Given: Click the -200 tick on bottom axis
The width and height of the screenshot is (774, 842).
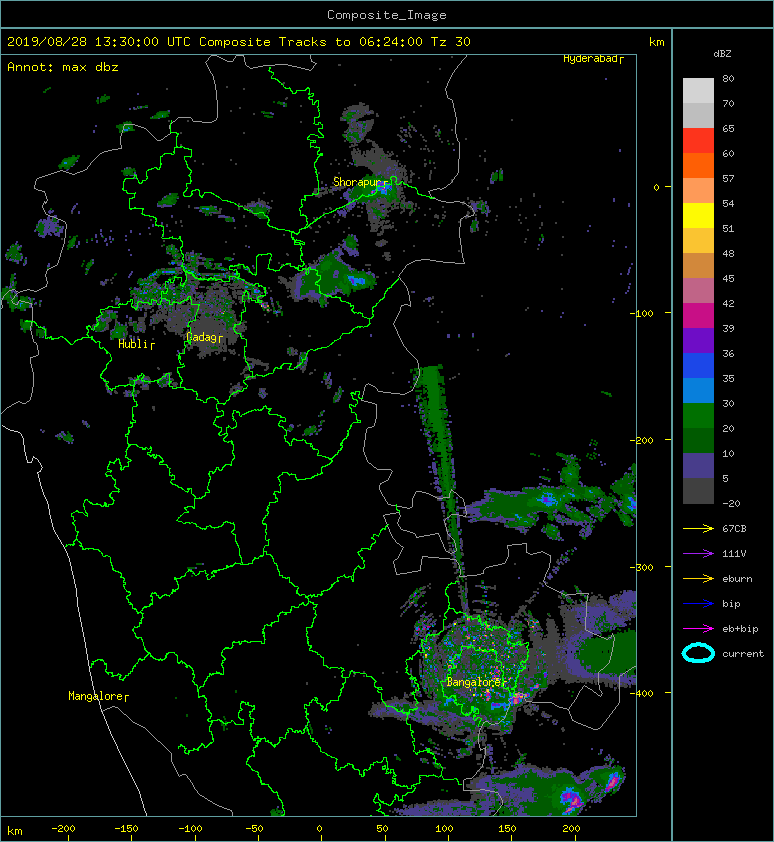Looking at the screenshot, I should pyautogui.click(x=63, y=829).
